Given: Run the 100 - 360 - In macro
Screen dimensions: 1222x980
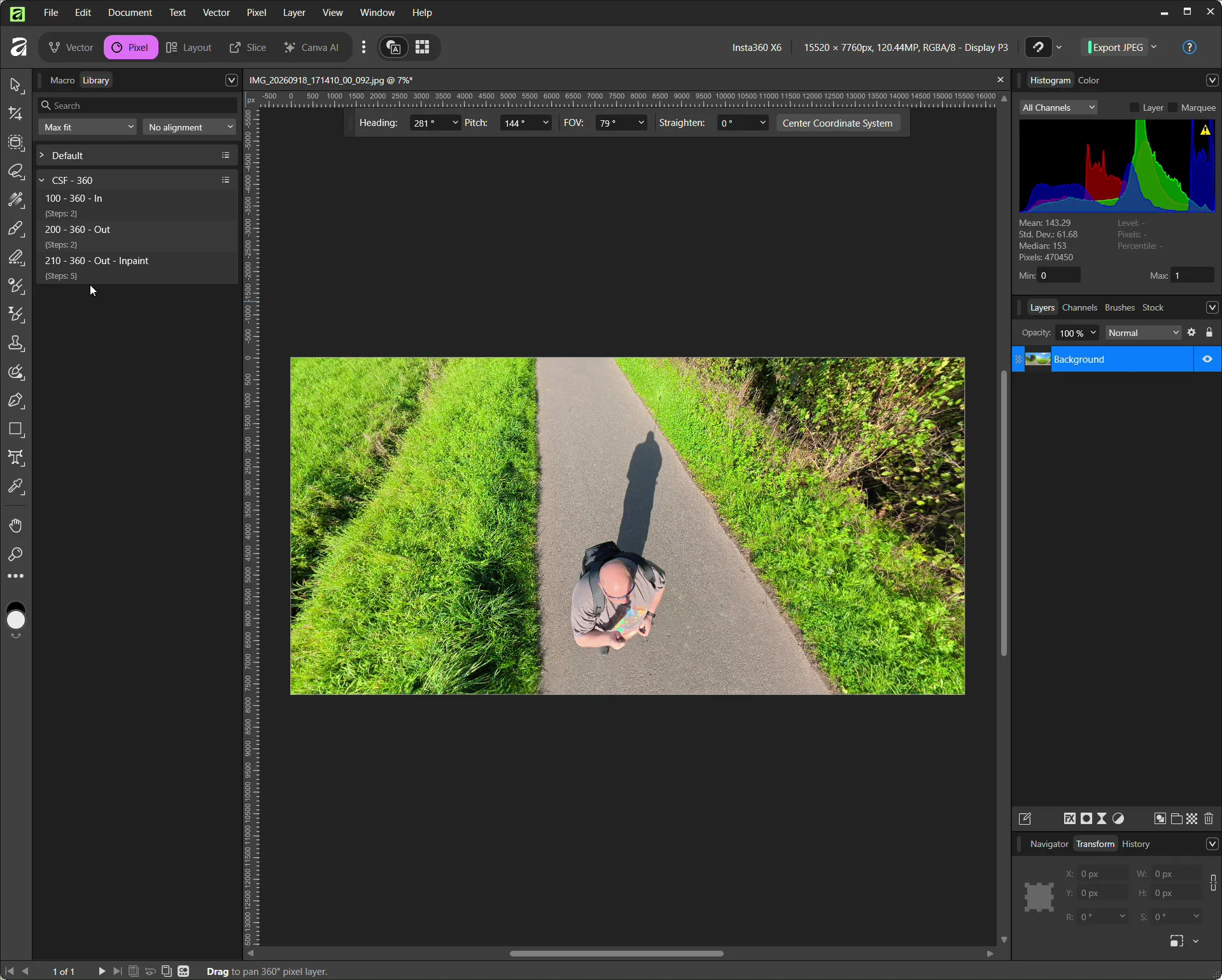Looking at the screenshot, I should coord(137,206).
